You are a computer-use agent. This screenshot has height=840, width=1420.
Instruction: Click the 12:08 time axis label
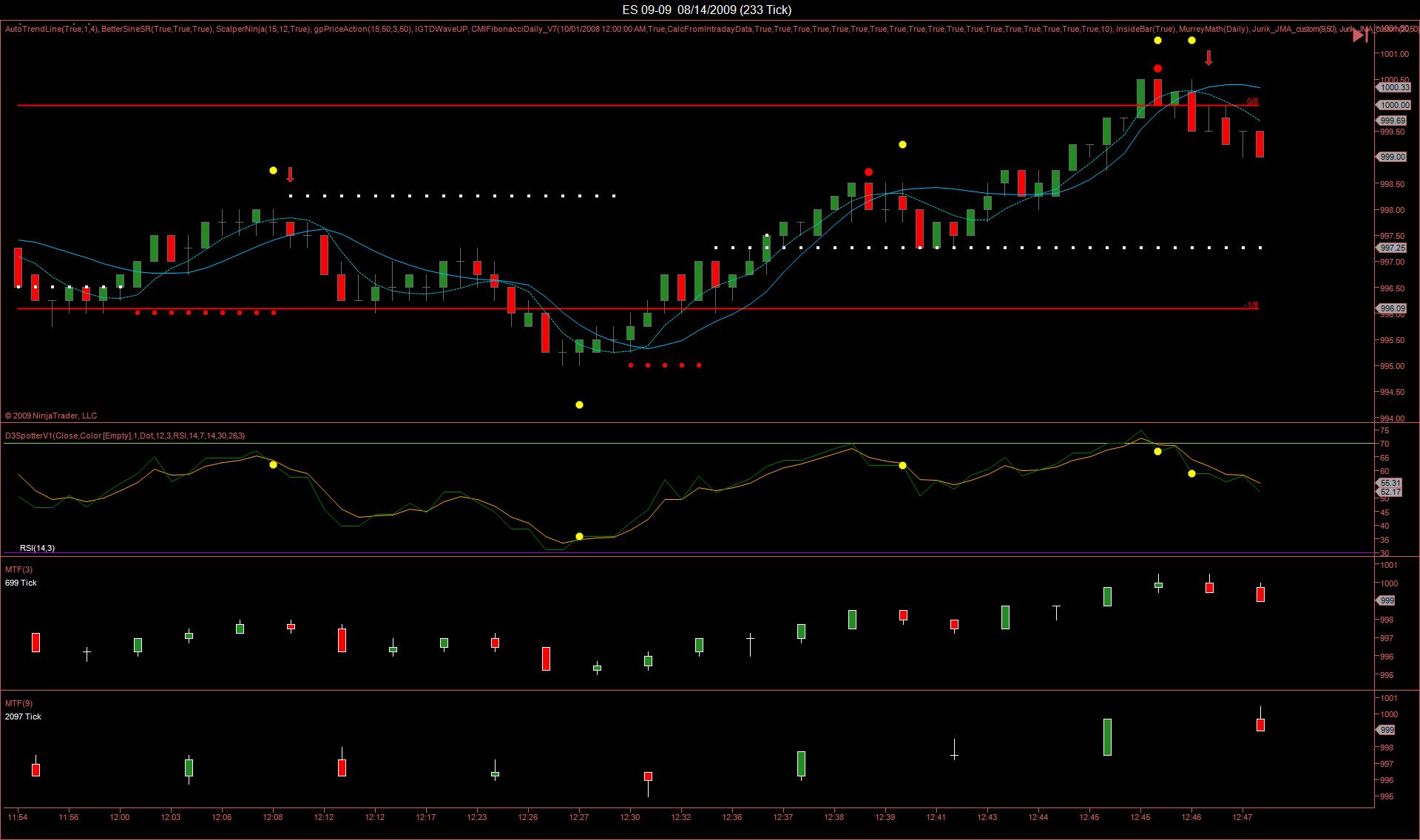[273, 817]
